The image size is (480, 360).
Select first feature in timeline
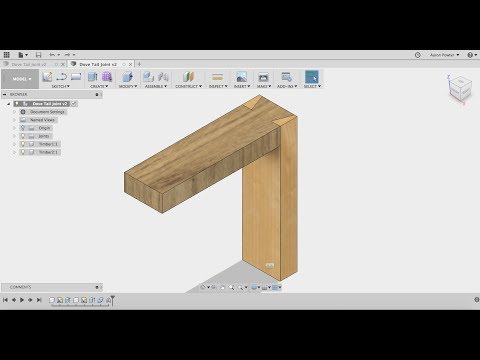point(52,300)
